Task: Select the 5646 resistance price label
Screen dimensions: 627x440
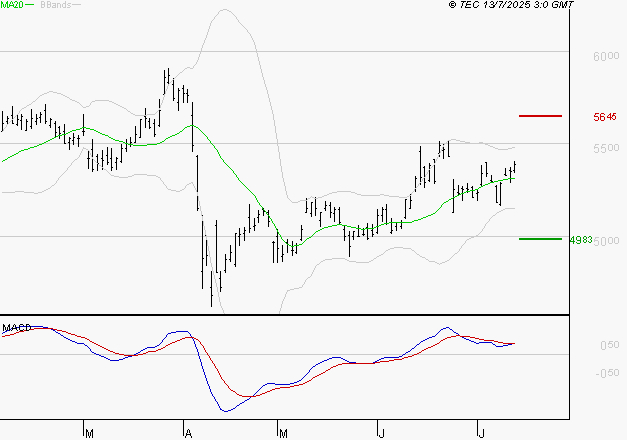Action: [x=604, y=117]
